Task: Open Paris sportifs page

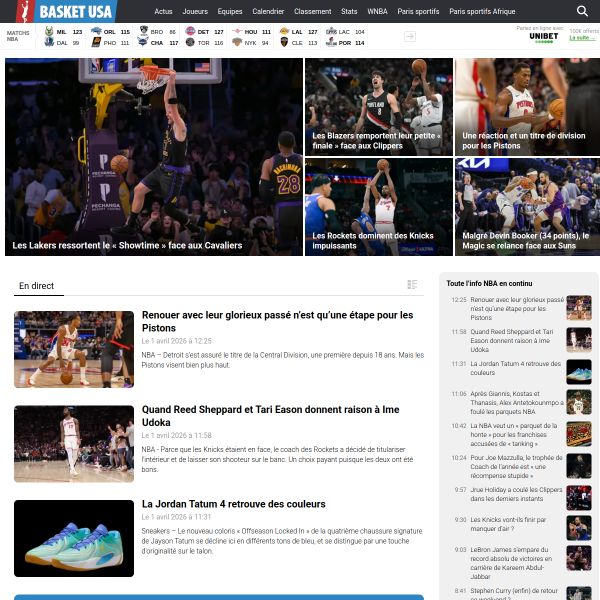Action: tap(418, 11)
